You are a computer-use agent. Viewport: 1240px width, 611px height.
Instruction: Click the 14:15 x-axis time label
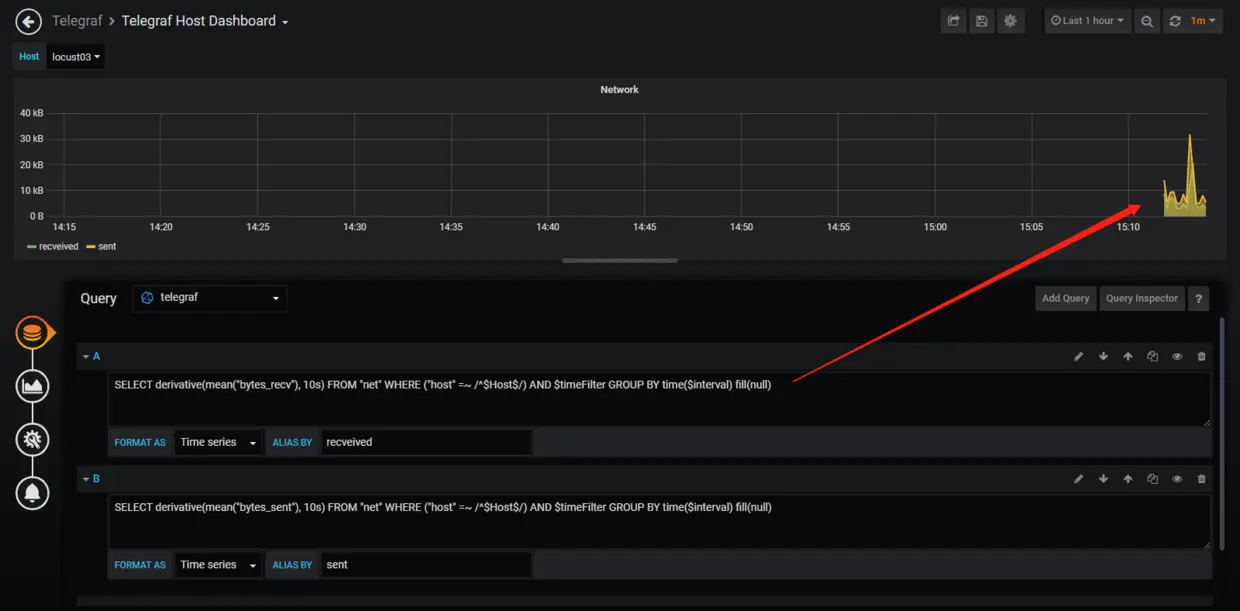[64, 228]
